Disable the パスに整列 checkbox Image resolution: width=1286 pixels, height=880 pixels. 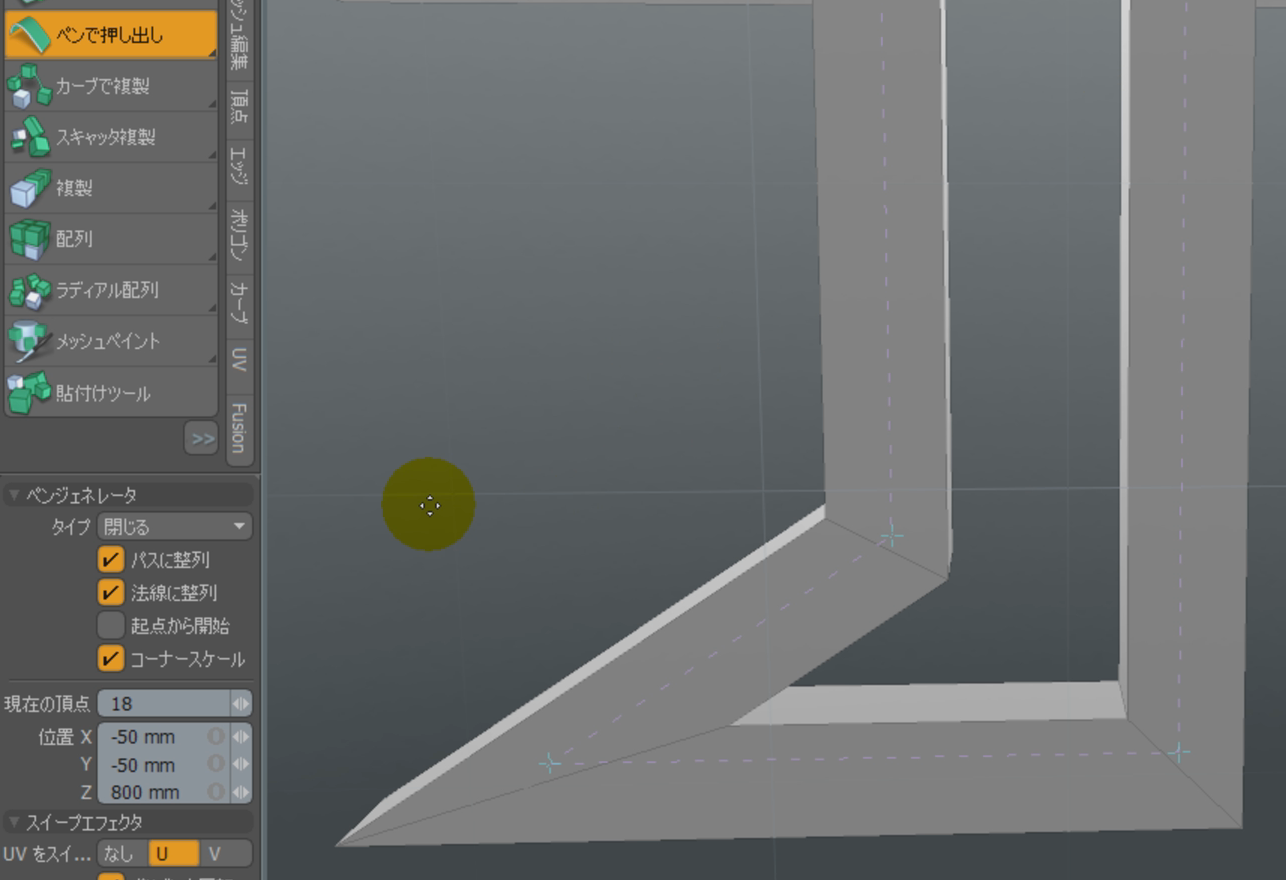coord(111,560)
